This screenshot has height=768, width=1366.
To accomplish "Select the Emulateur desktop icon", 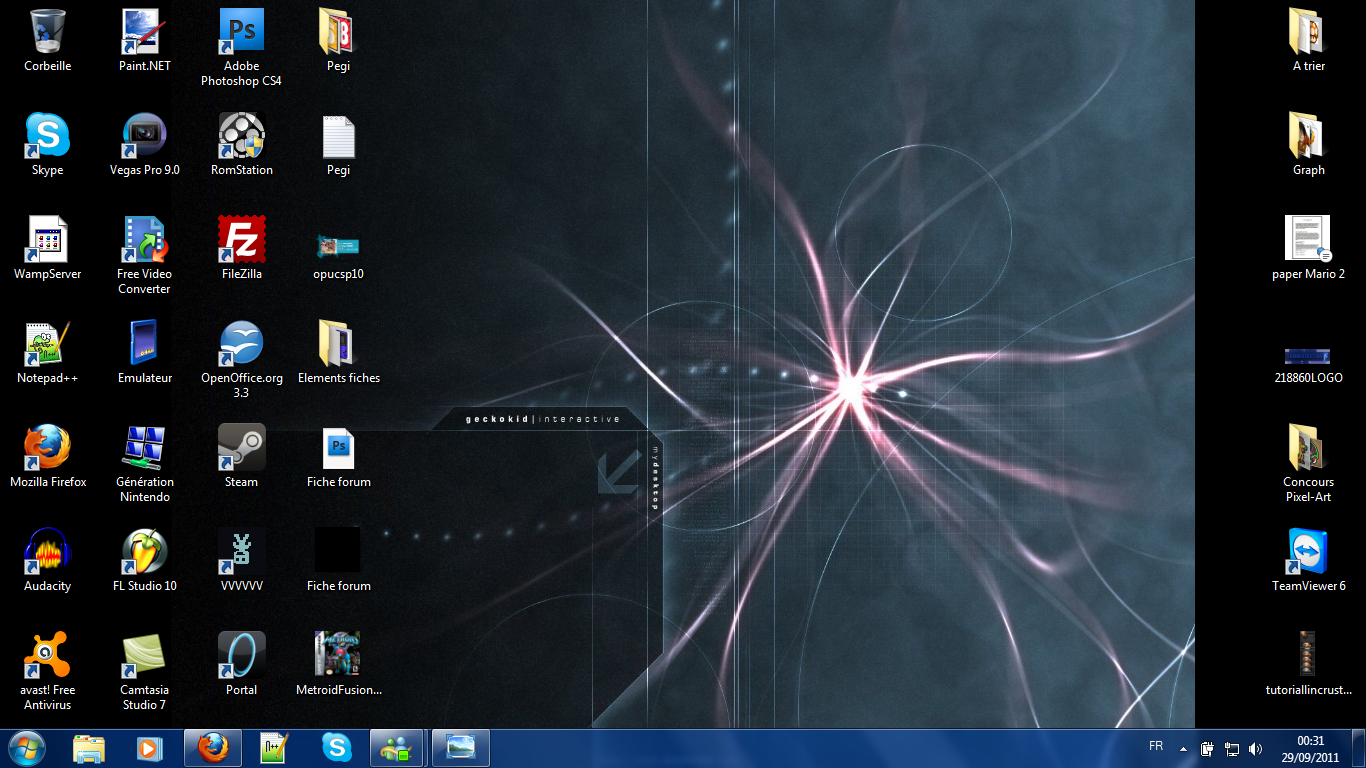I will (145, 344).
